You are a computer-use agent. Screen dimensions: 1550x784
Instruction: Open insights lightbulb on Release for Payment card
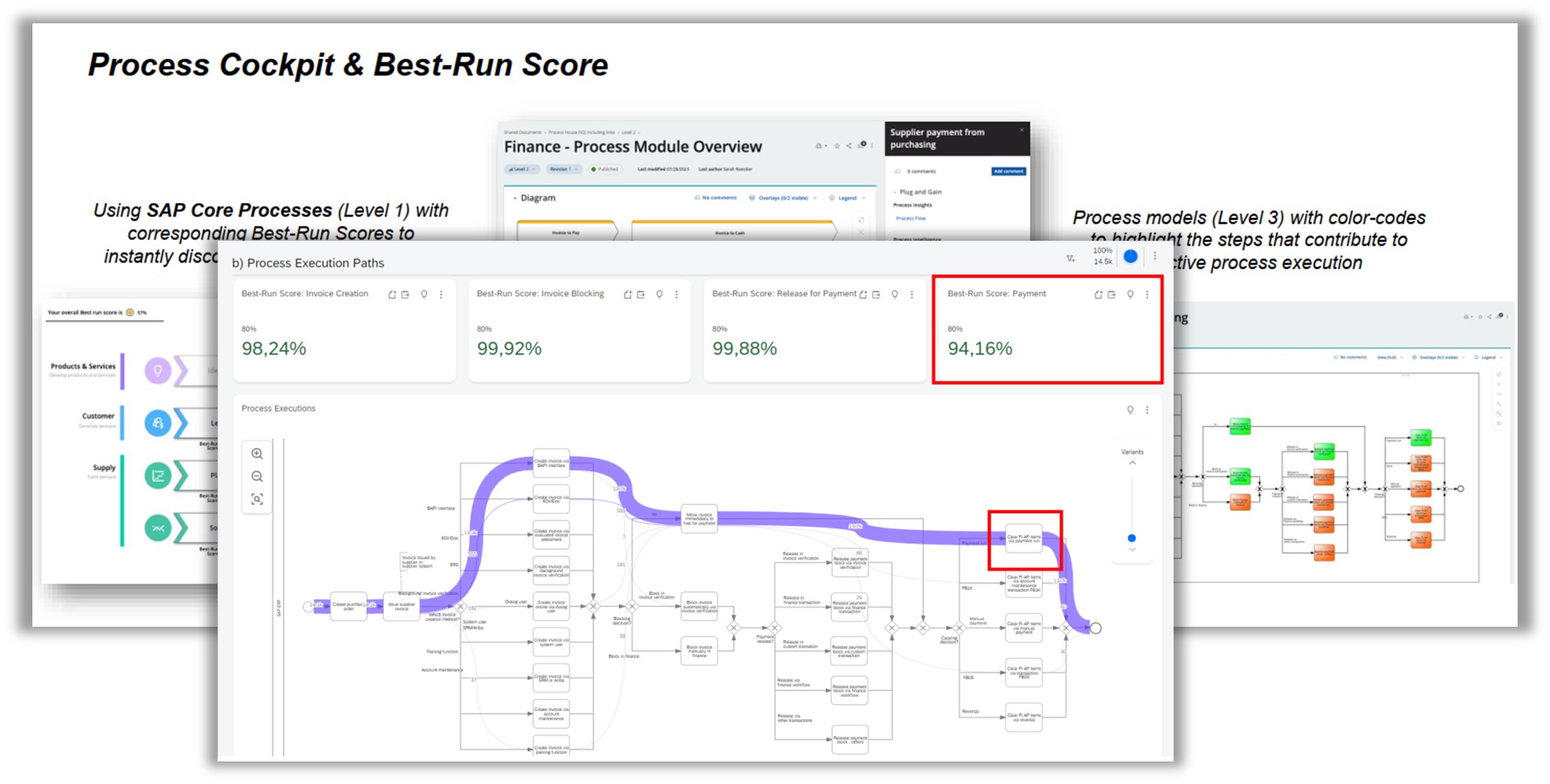[x=895, y=294]
